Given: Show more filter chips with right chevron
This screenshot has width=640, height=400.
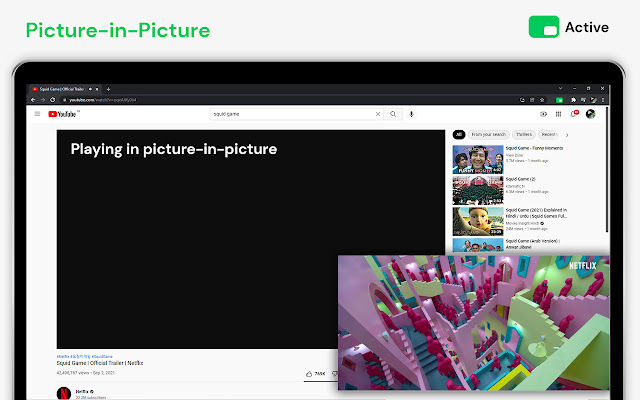Looking at the screenshot, I should (x=567, y=135).
